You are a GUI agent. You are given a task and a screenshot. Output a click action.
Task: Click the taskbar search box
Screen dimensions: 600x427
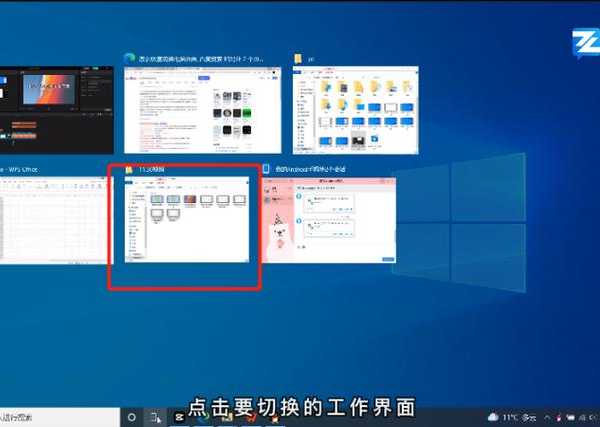[x=59, y=417]
